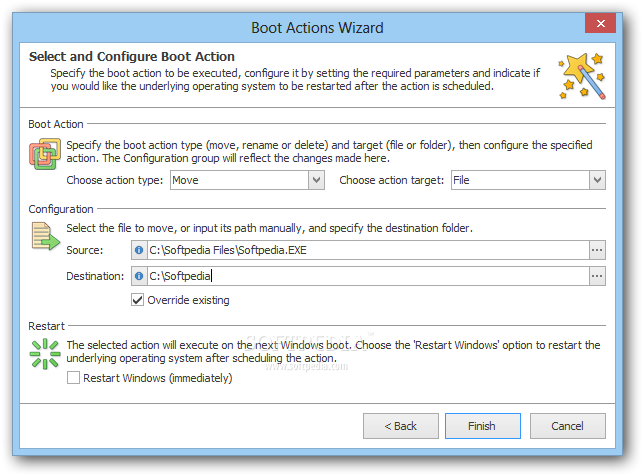Open the Choose action type dropdown arrow
643x476 pixels.
[x=316, y=180]
